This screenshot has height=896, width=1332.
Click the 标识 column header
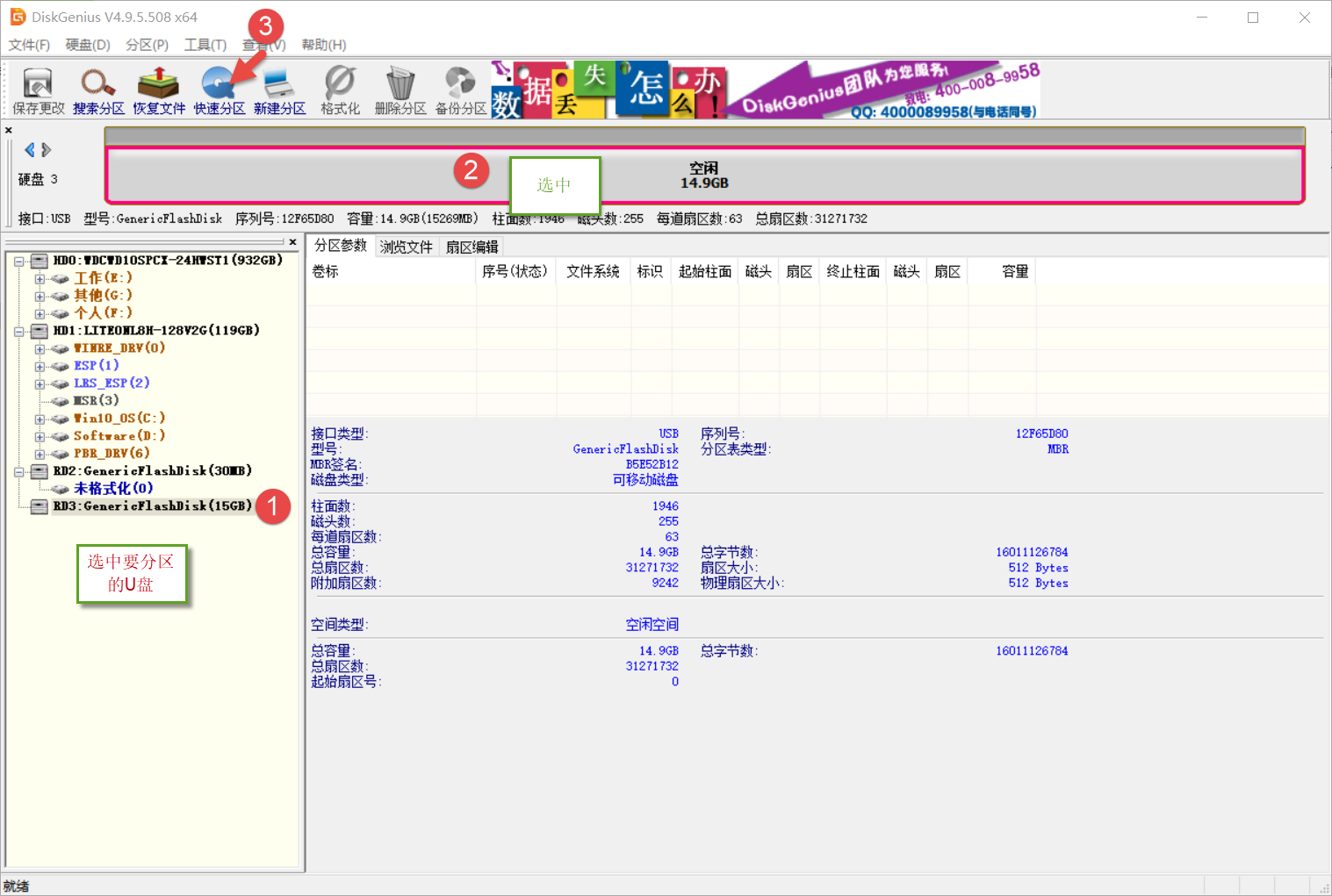click(x=650, y=272)
